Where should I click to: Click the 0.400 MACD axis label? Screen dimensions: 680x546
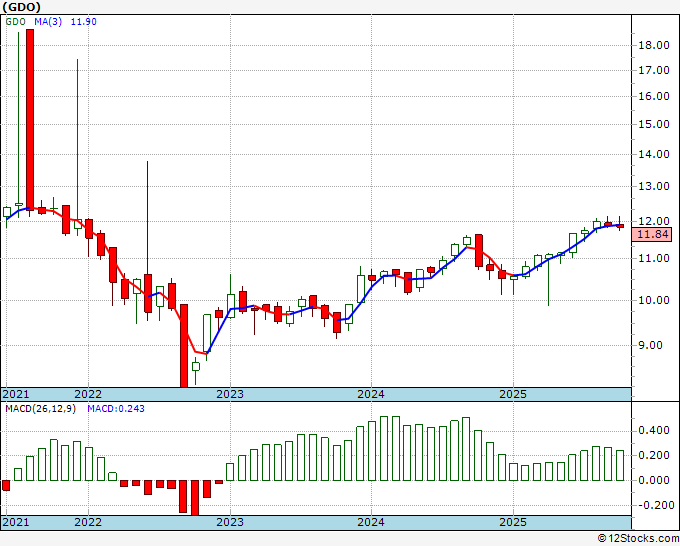[654, 431]
